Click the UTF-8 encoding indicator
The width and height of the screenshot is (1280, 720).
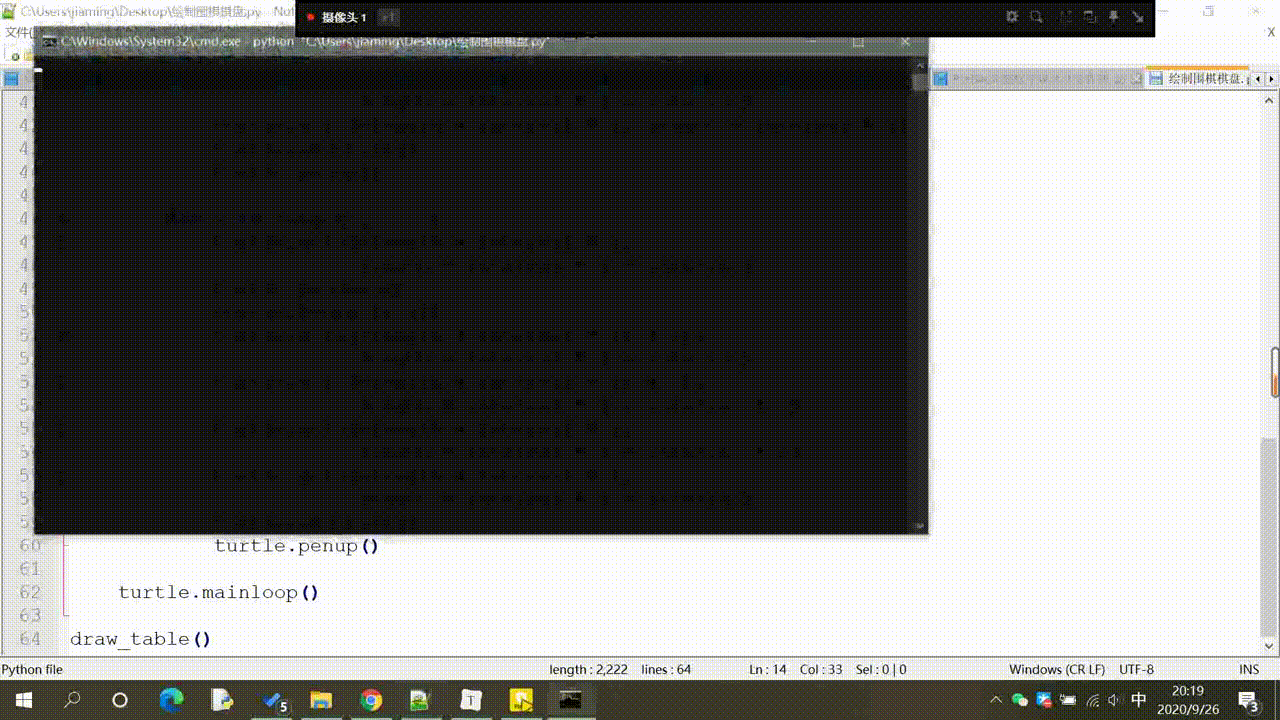pos(1136,669)
